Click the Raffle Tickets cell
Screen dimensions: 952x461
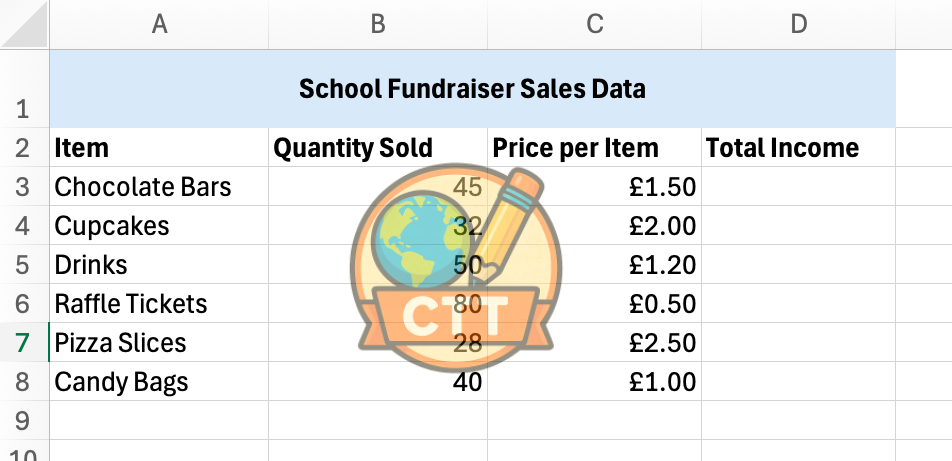point(159,304)
